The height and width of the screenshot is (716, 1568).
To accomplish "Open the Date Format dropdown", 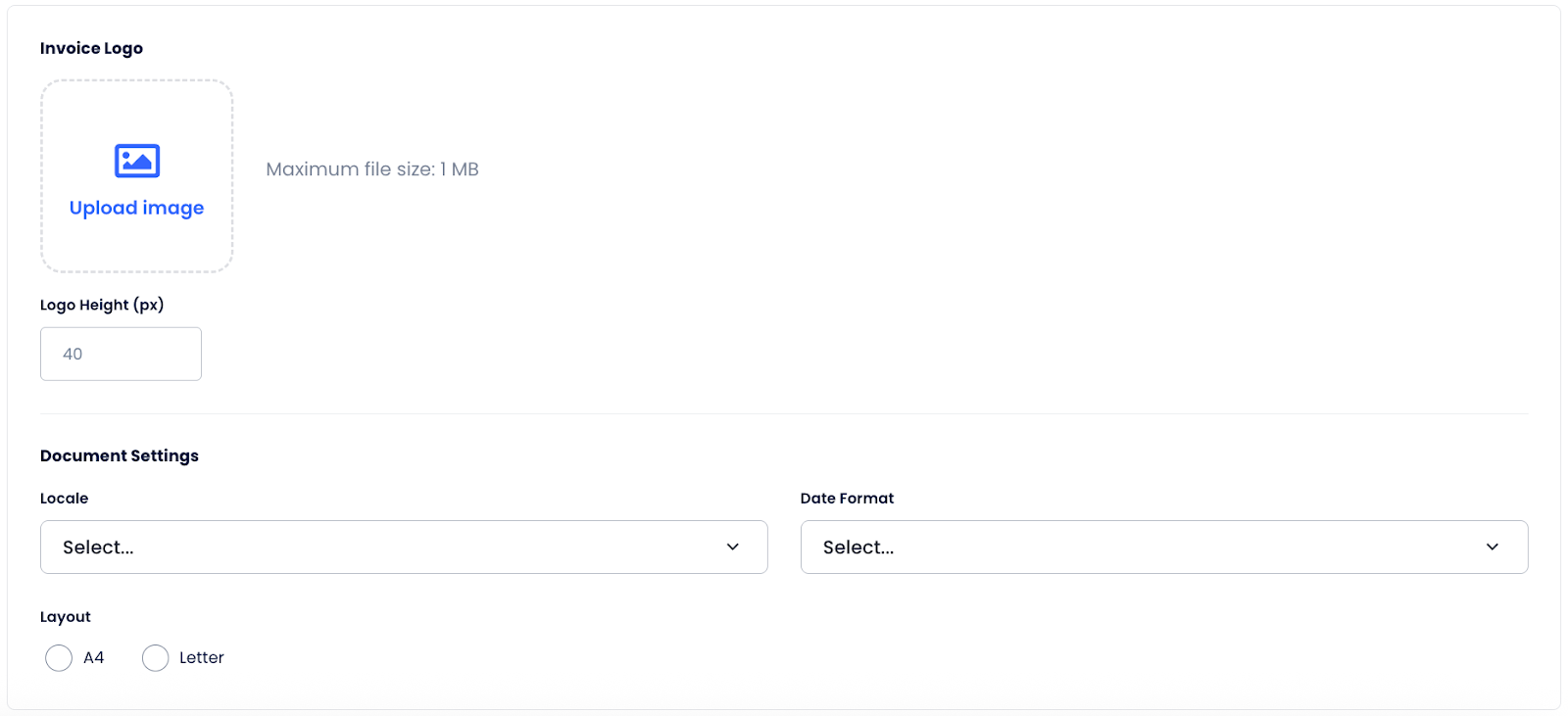I will click(1147, 547).
